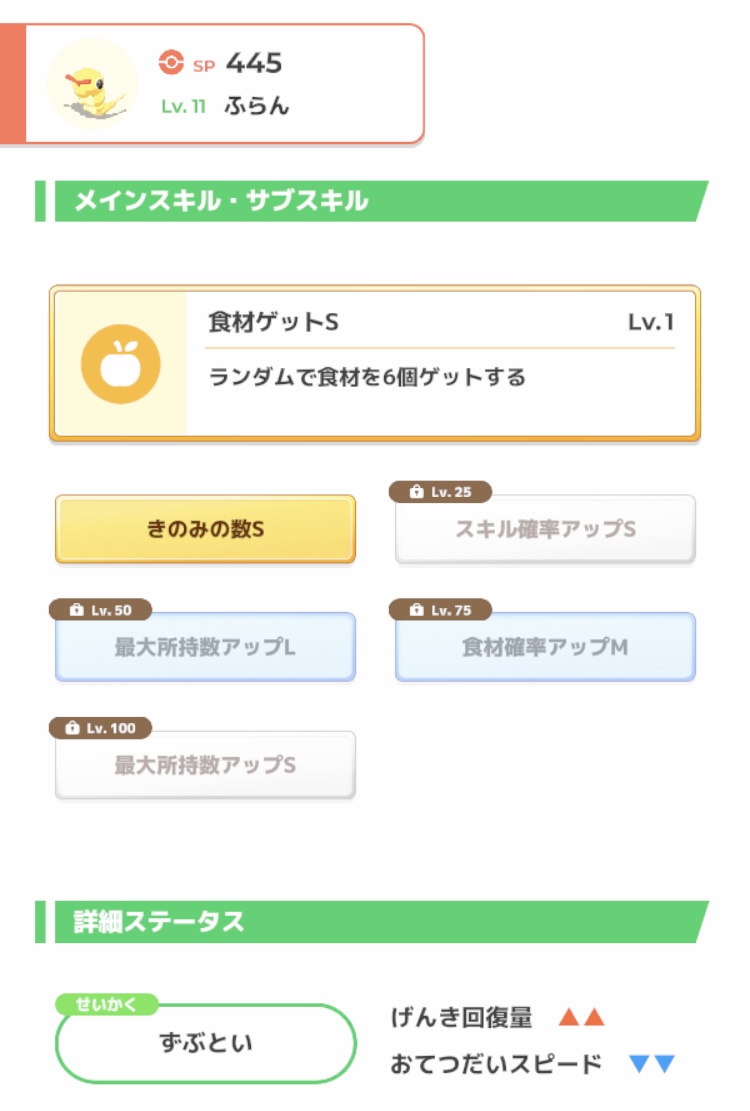The image size is (750, 1111).
Task: Select the locked スキル確率アップS sub skill
Action: point(545,530)
